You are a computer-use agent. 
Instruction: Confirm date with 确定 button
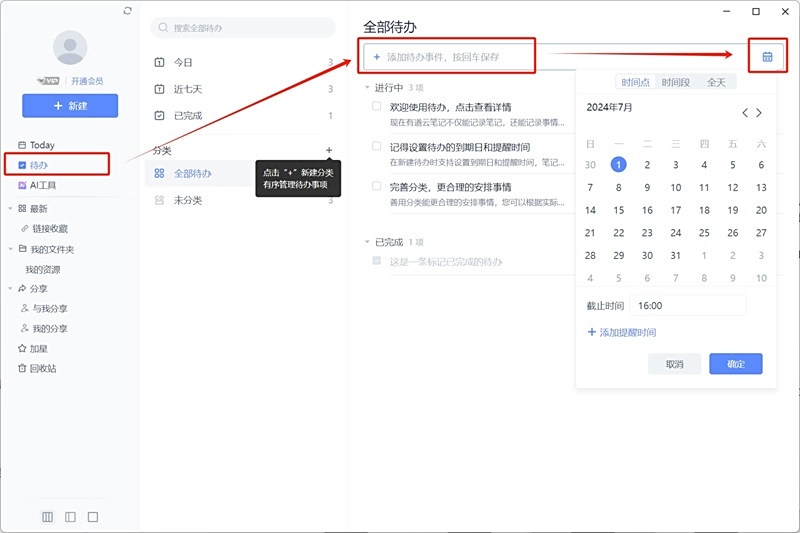coord(736,364)
